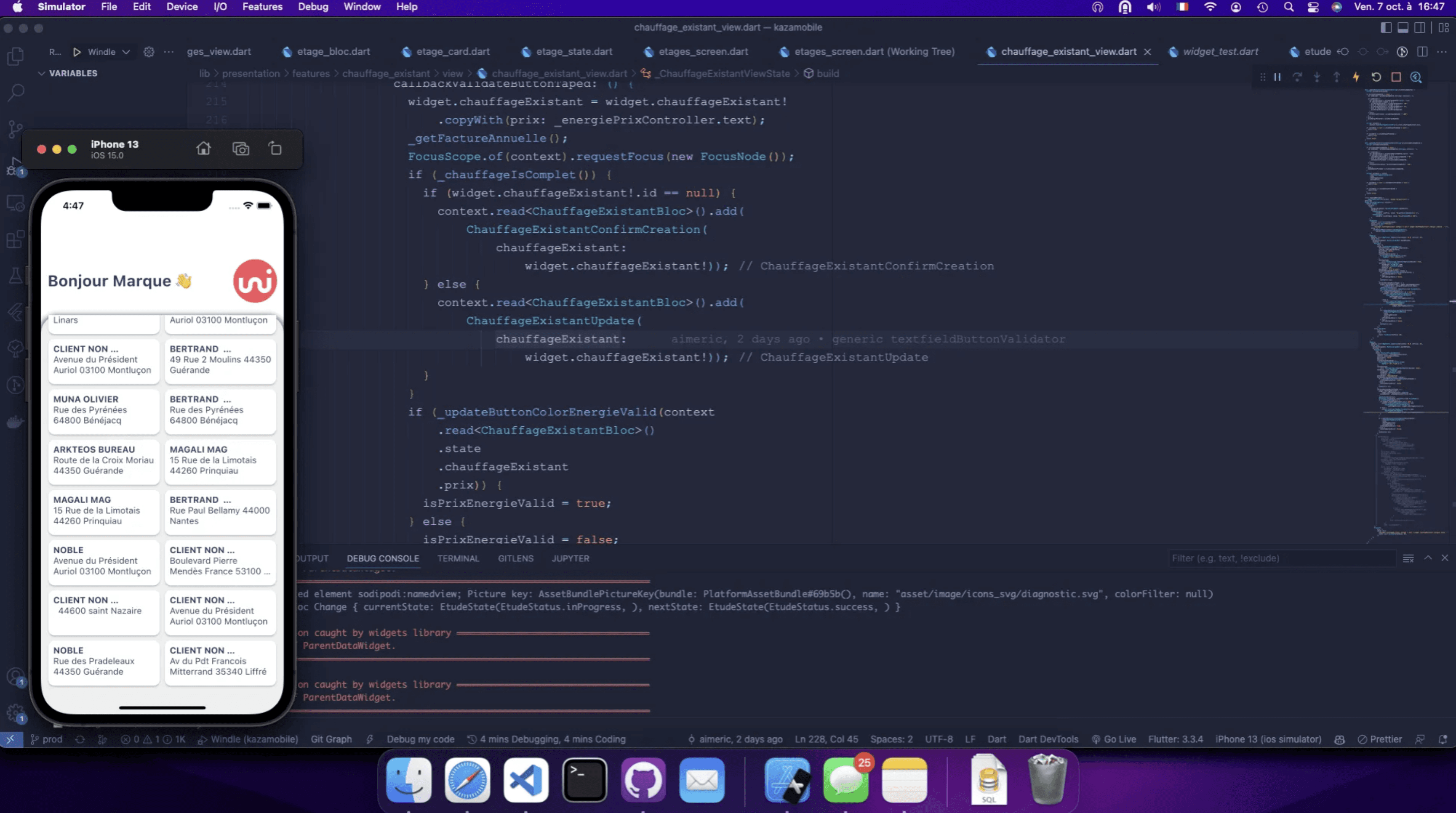Restart the debug session icon

click(1376, 77)
